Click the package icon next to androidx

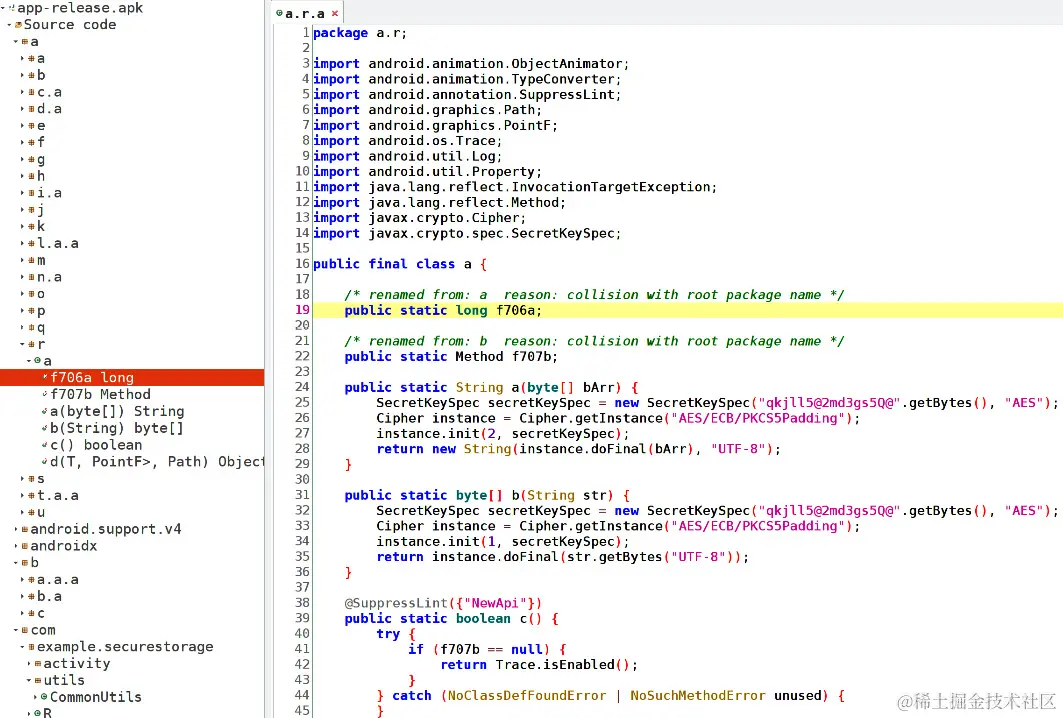click(x=24, y=546)
